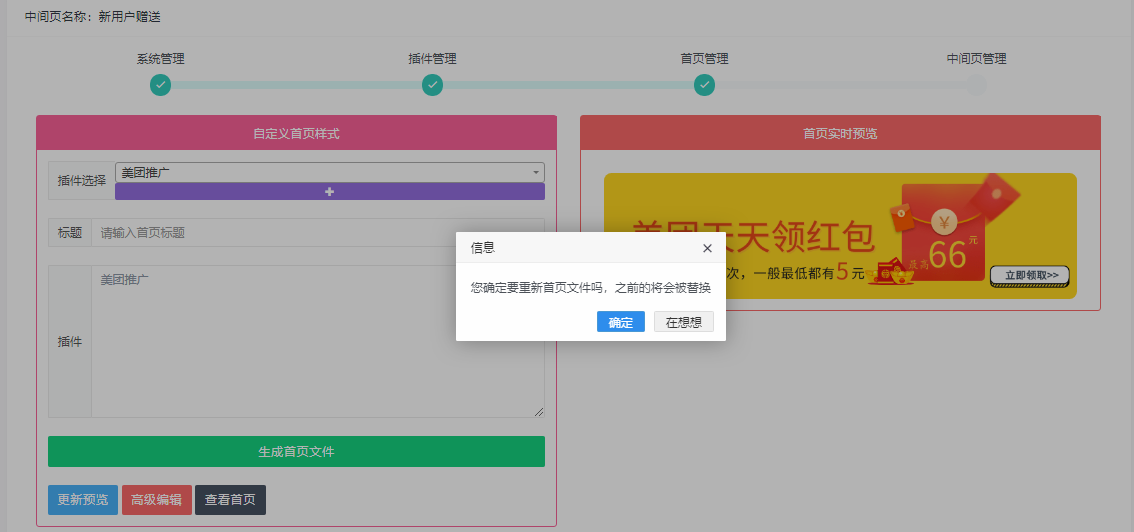Click the 中间页名称：新用户赠送 text

click(x=93, y=17)
